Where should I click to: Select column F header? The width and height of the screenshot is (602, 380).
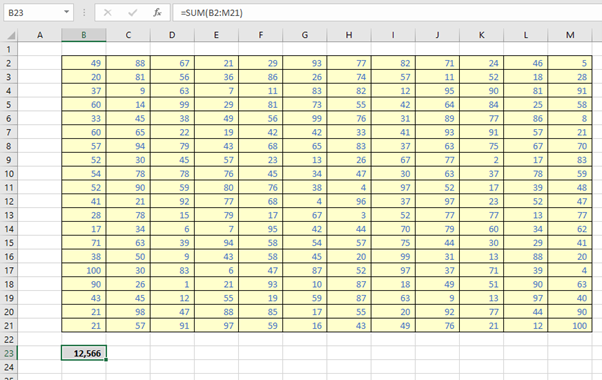tap(261, 35)
